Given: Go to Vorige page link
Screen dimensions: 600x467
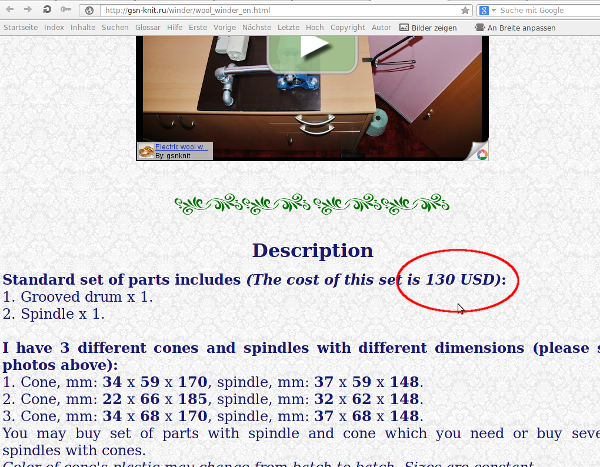Looking at the screenshot, I should [x=225, y=28].
